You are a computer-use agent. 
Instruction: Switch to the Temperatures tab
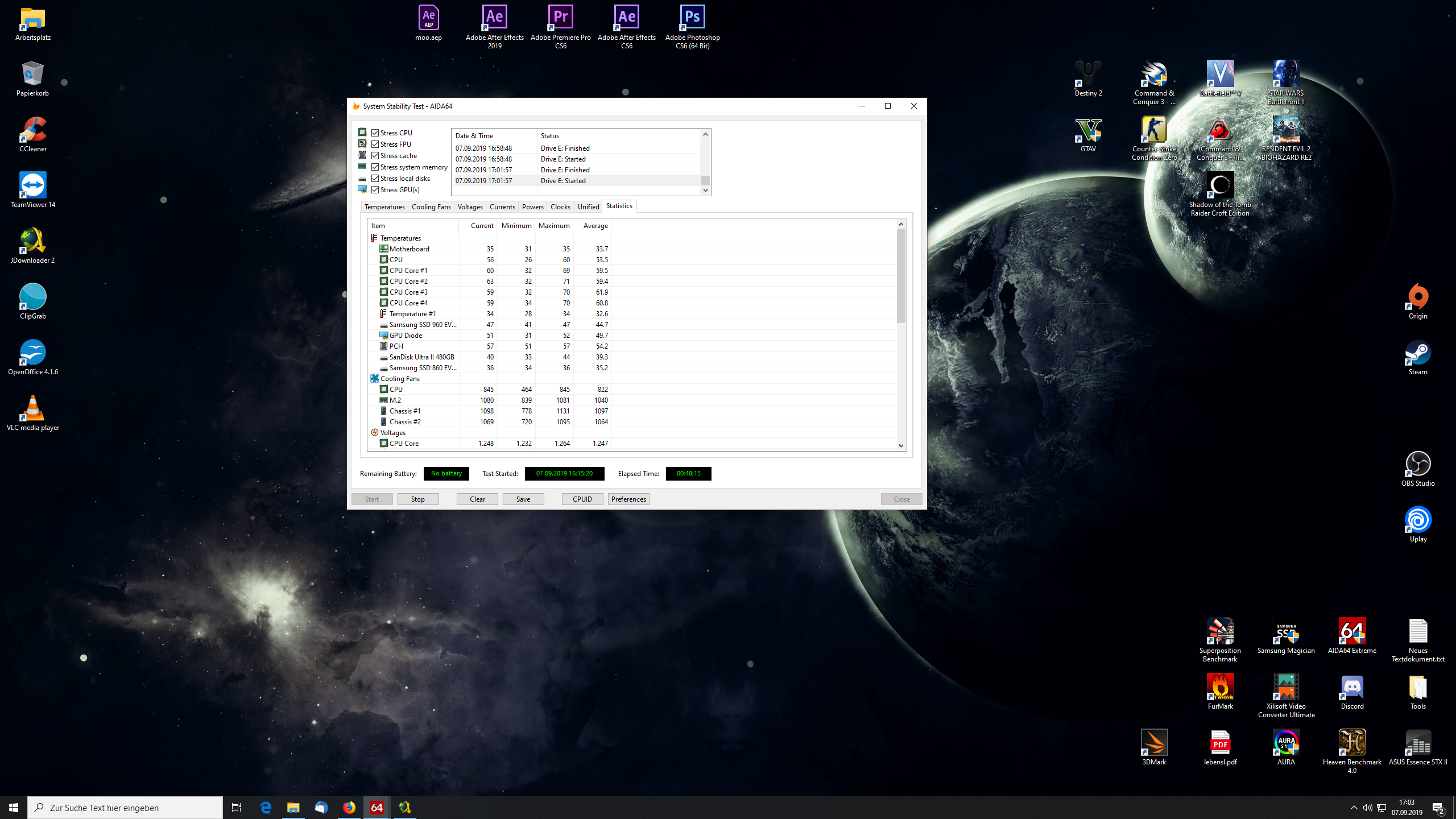384,206
